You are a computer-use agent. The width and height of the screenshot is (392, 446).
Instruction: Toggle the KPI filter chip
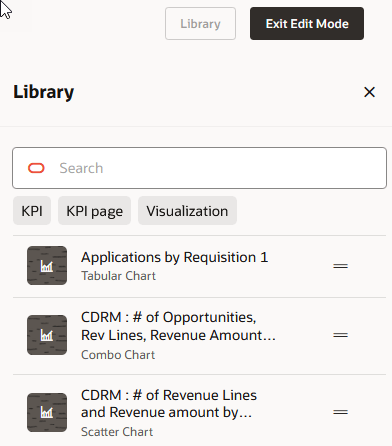coord(32,211)
